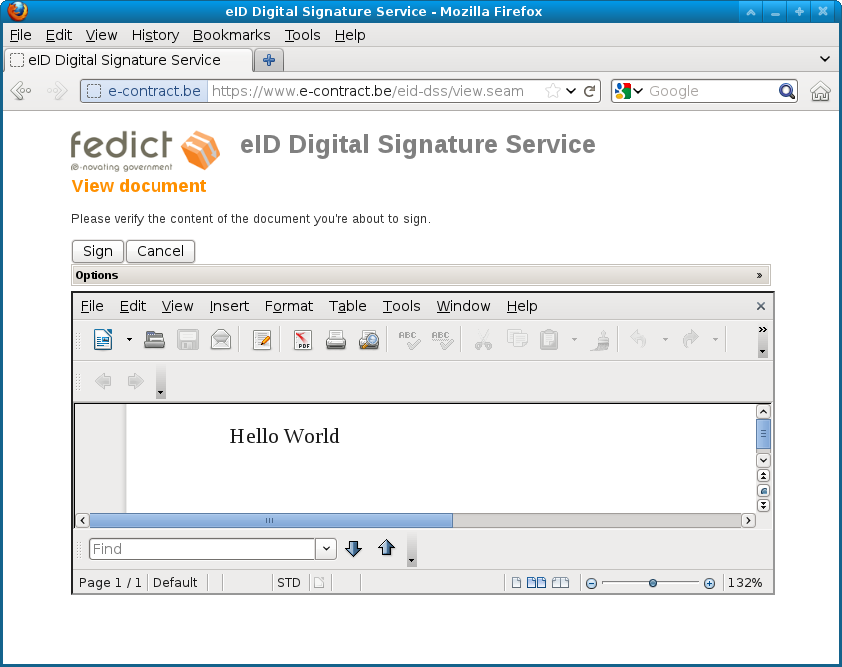The image size is (842, 667).
Task: Toggle the STD selection mode
Action: pyautogui.click(x=289, y=583)
